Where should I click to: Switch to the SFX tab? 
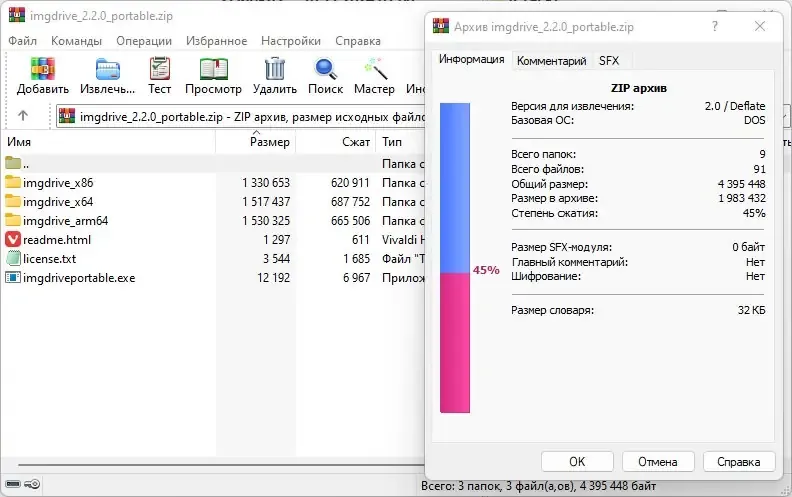coord(609,61)
